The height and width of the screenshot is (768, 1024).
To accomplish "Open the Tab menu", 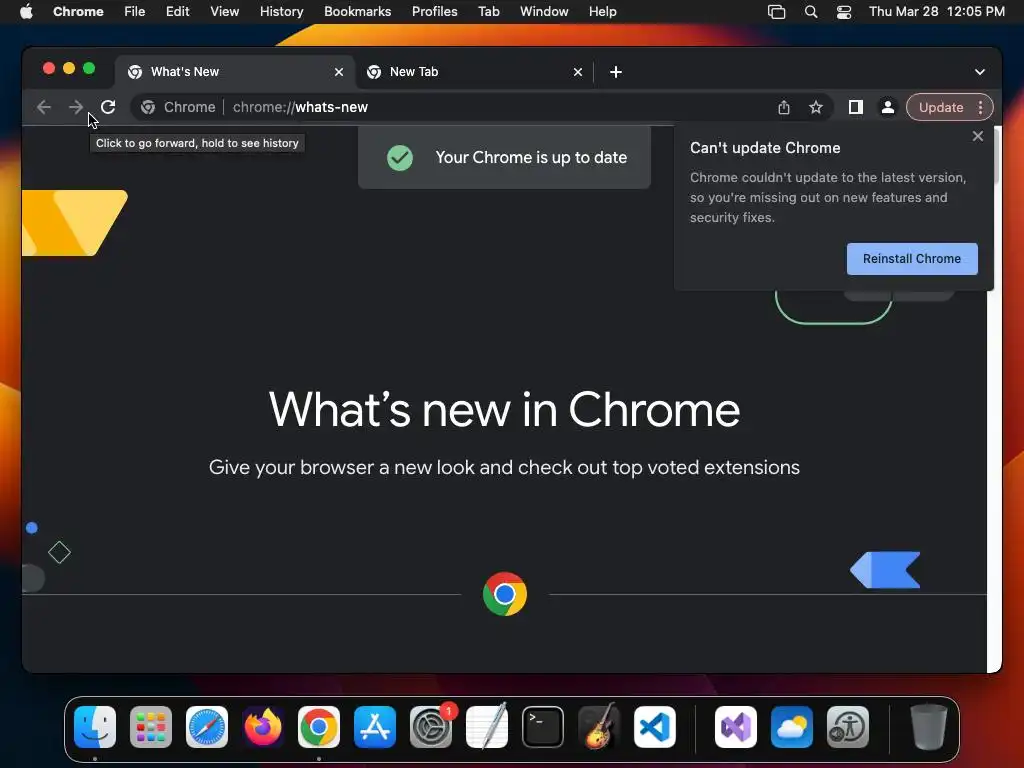I will point(488,12).
